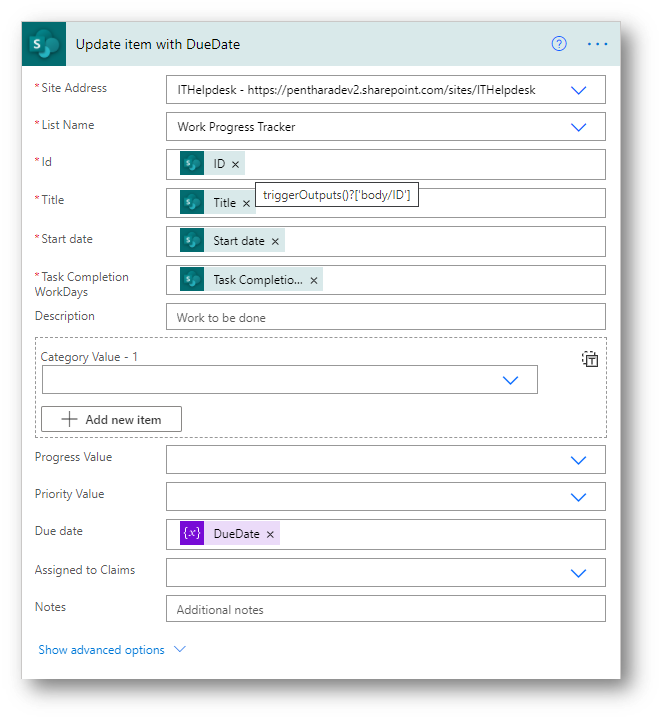Image resolution: width=663 pixels, height=721 pixels.
Task: Open the three-dots action menu
Action: [x=597, y=44]
